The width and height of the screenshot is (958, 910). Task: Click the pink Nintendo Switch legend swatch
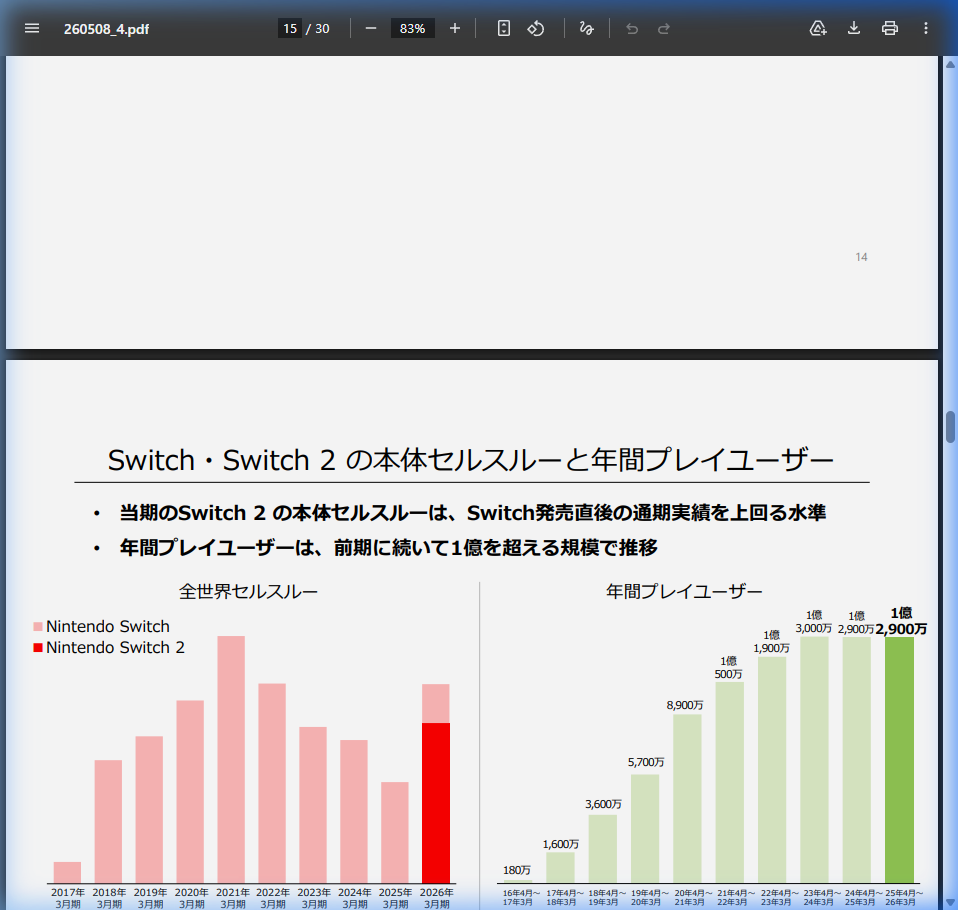pyautogui.click(x=38, y=626)
